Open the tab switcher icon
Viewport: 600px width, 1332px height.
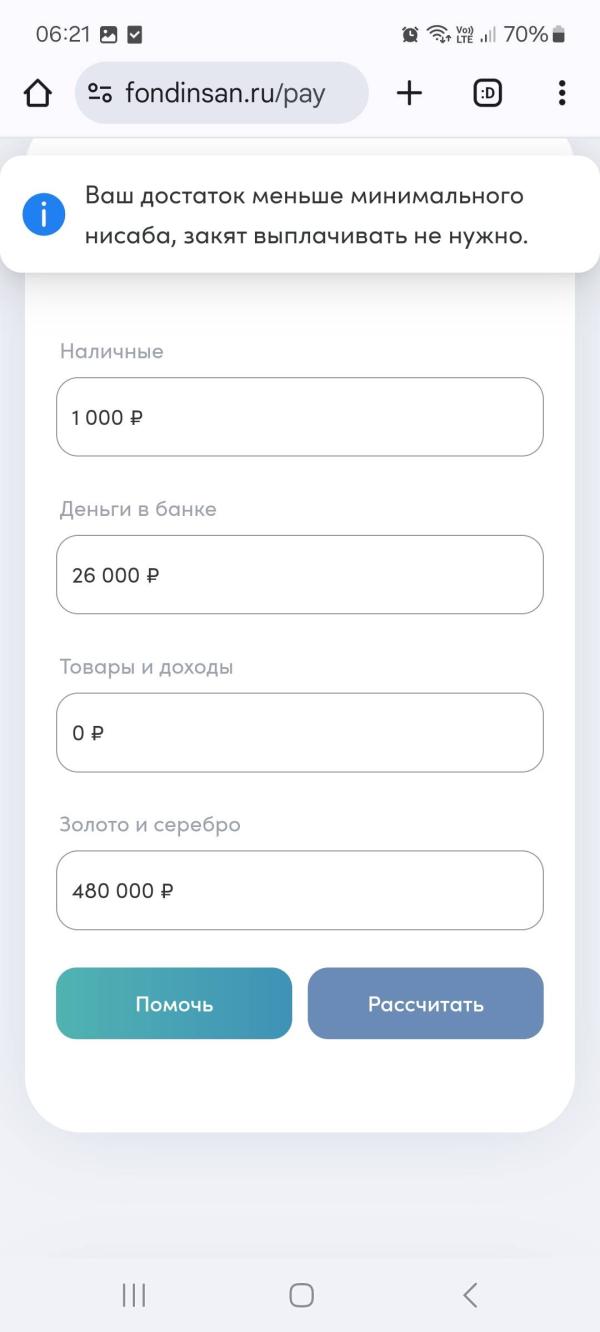(x=487, y=93)
